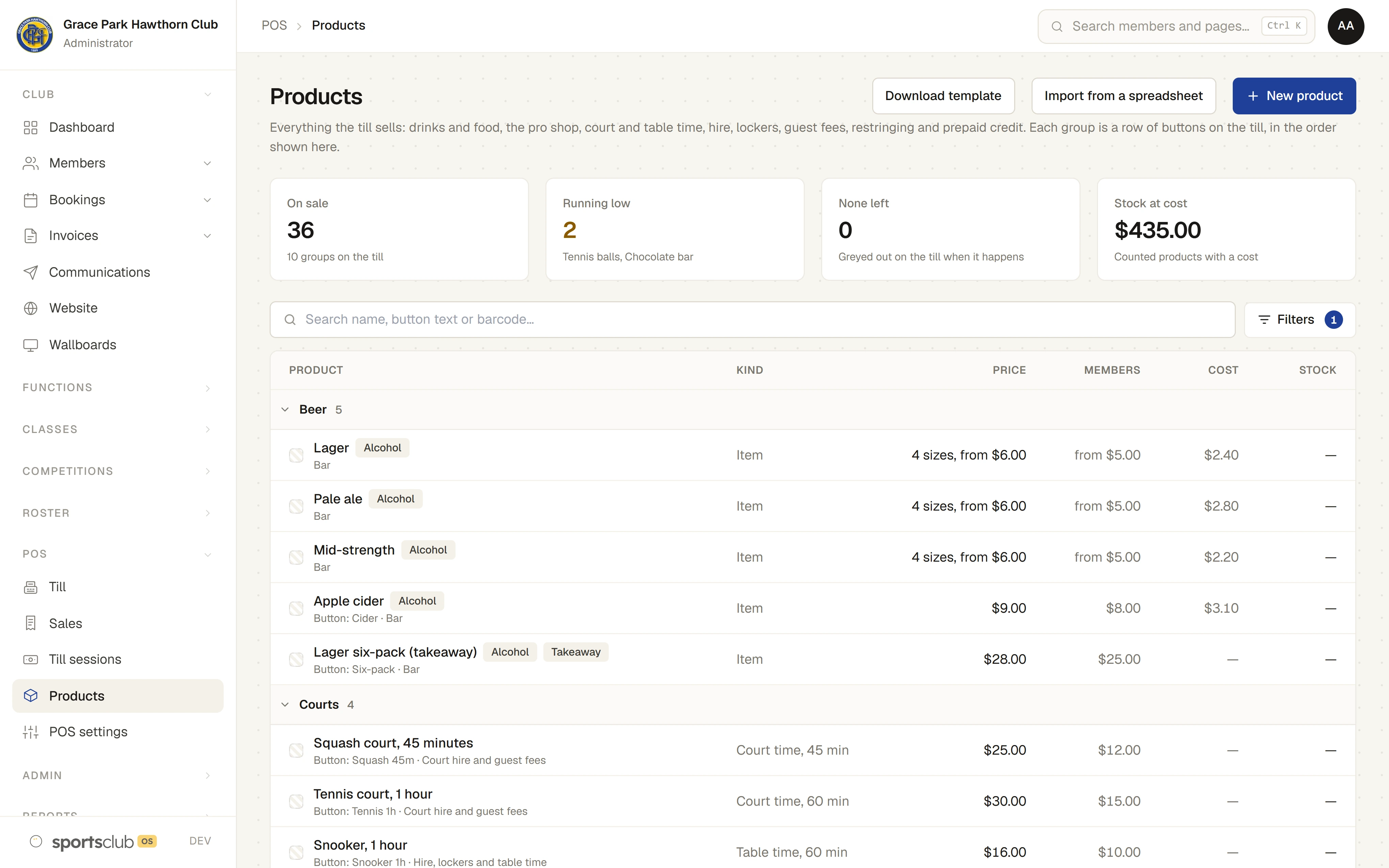Open the Mid-strength product row

coord(813,558)
